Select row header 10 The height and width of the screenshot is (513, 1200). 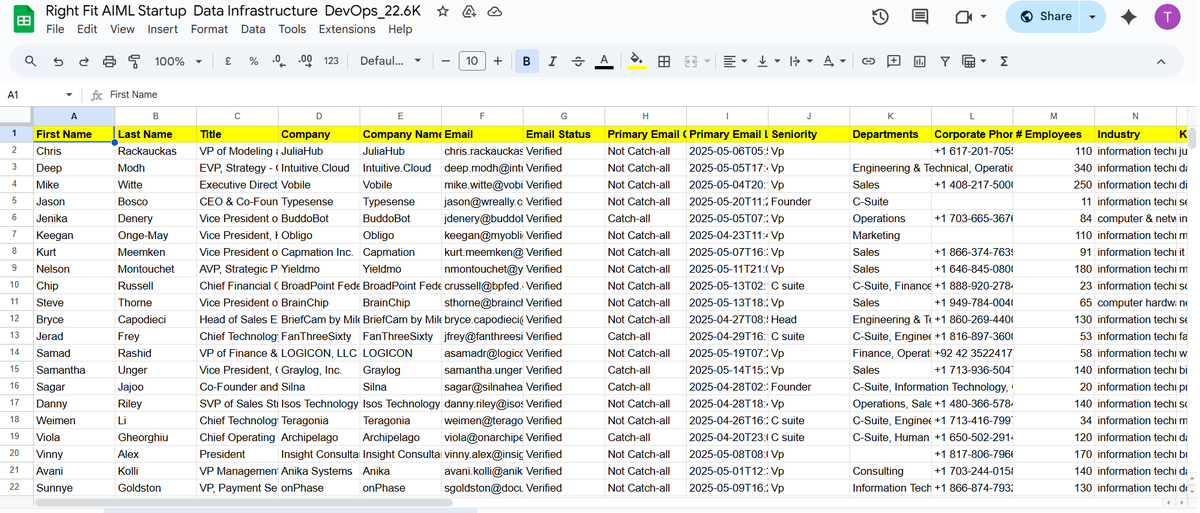pos(14,285)
